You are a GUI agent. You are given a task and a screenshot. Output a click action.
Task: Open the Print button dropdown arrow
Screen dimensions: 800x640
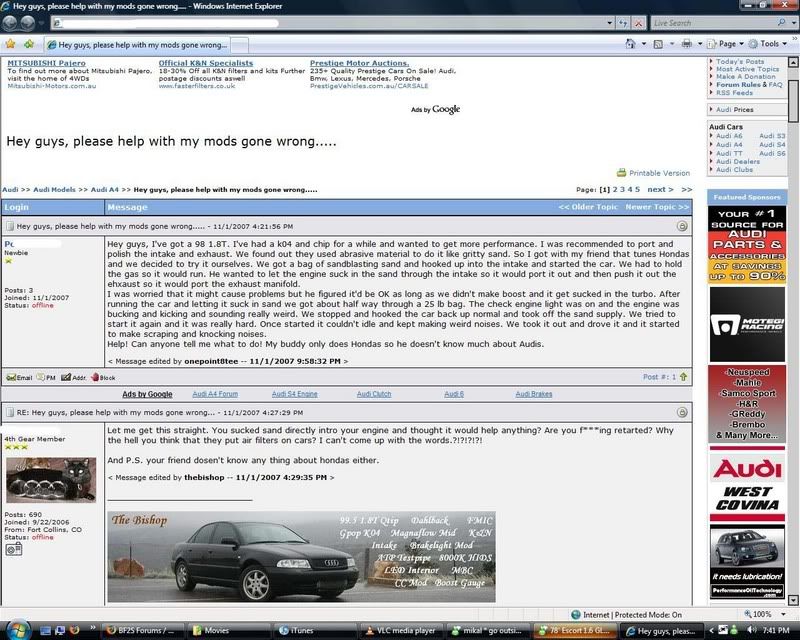pos(699,44)
